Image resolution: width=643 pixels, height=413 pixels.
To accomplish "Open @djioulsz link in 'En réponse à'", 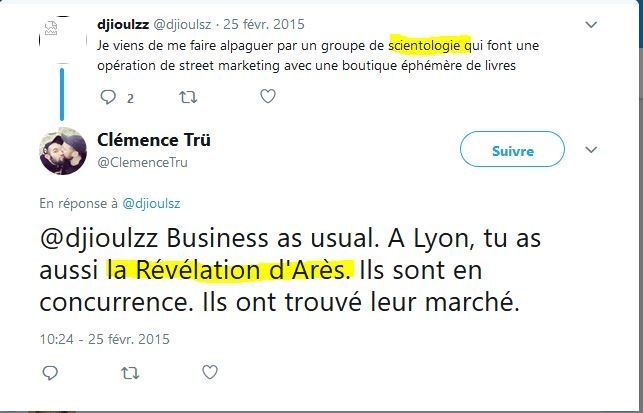I will [x=151, y=203].
